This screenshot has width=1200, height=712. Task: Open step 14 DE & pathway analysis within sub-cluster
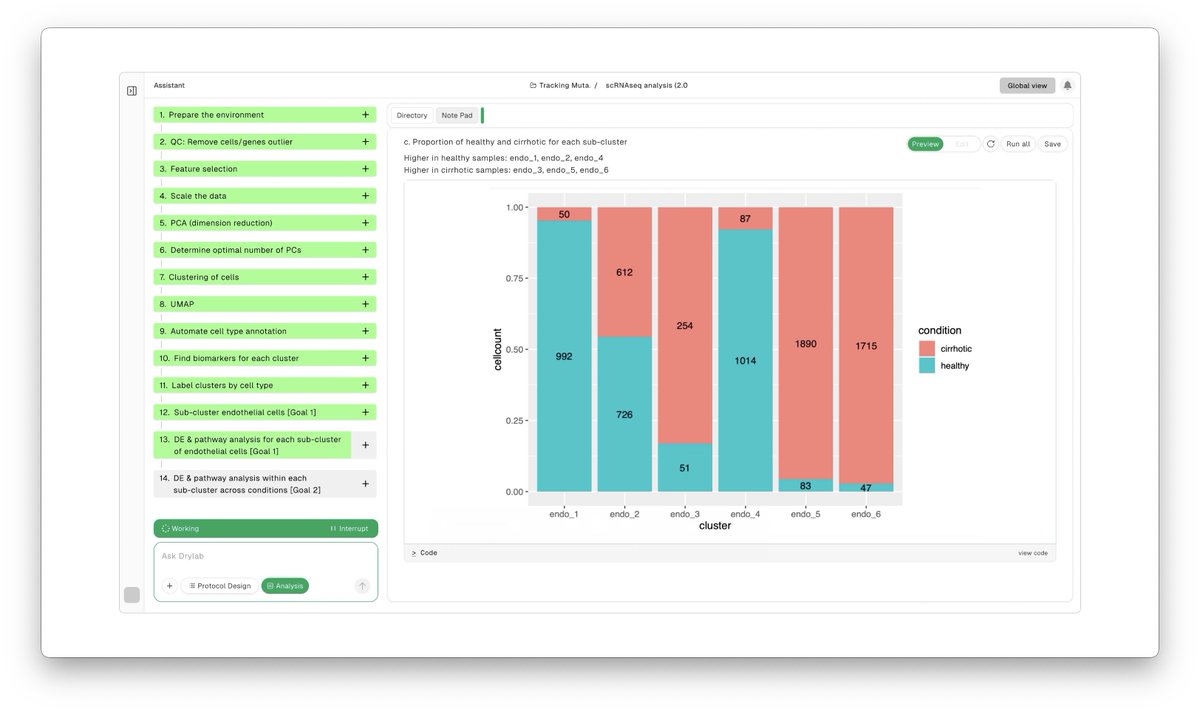click(265, 484)
